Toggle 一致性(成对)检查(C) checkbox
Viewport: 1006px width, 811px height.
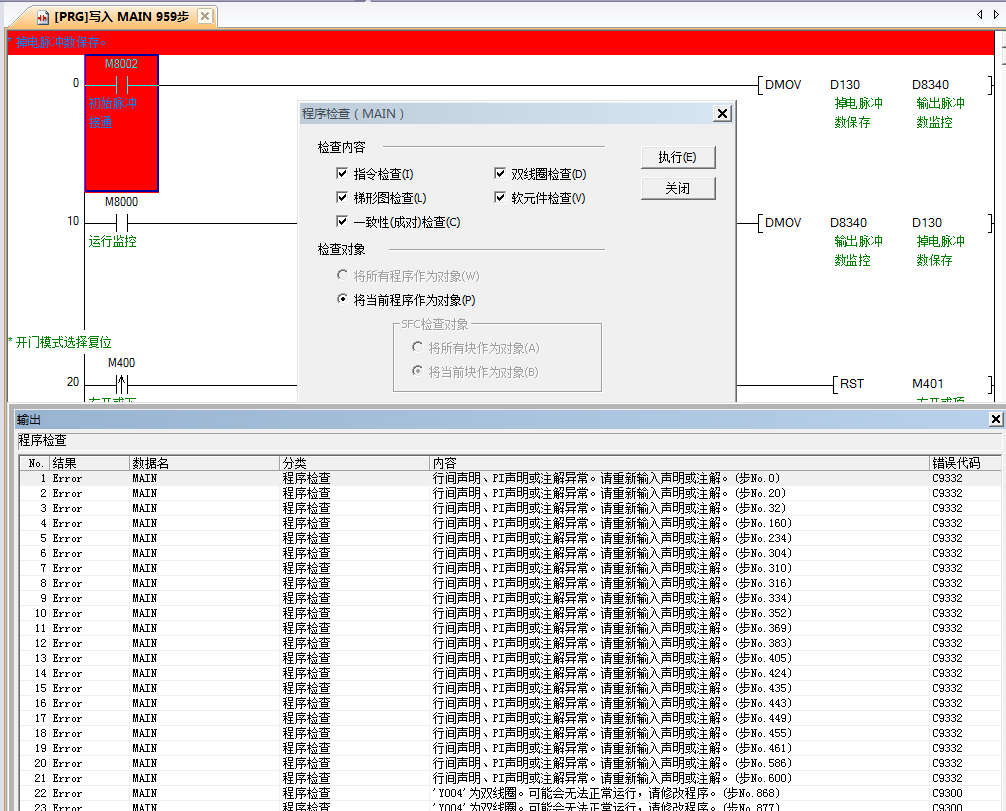pyautogui.click(x=343, y=222)
